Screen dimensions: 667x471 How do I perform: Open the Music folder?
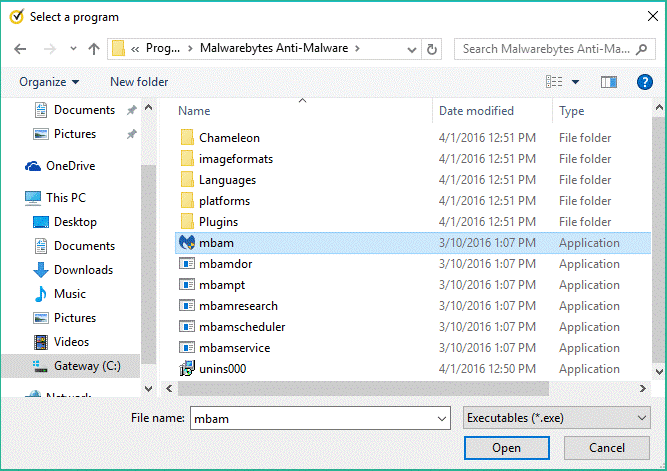pos(60,294)
